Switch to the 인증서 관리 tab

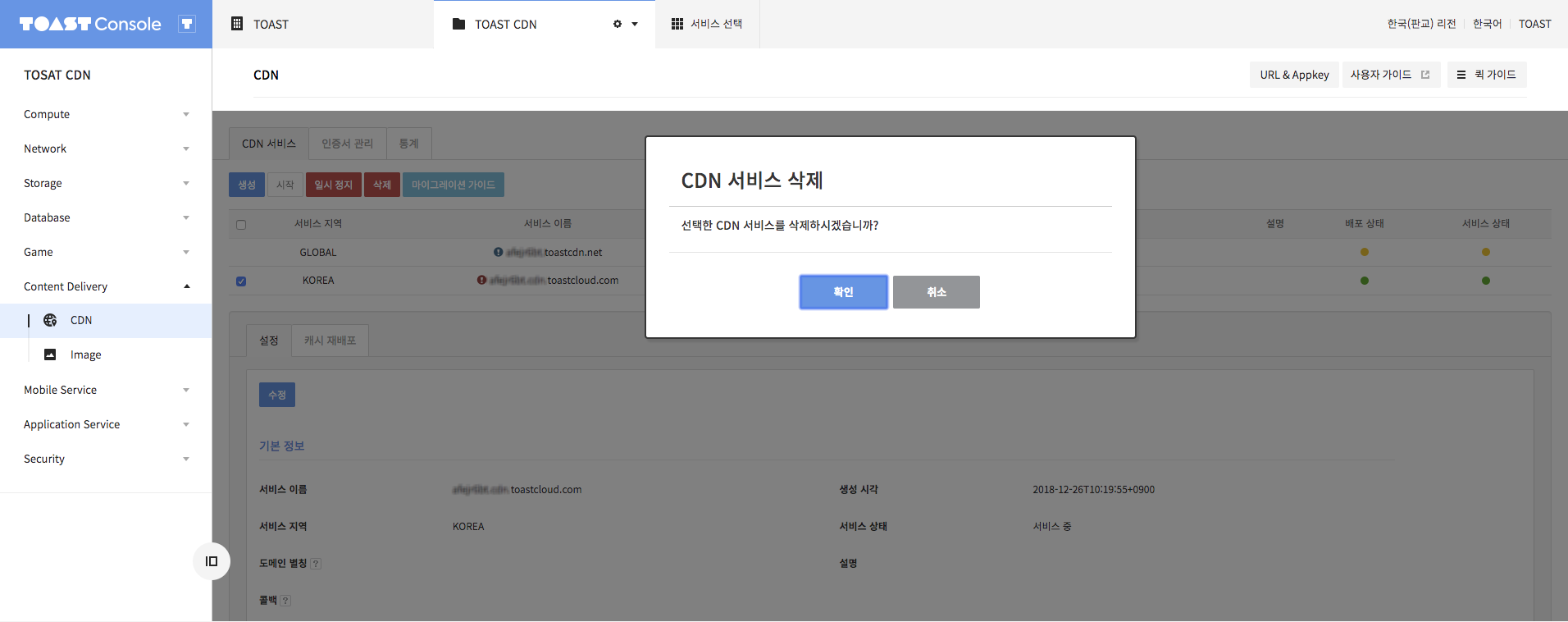point(347,144)
